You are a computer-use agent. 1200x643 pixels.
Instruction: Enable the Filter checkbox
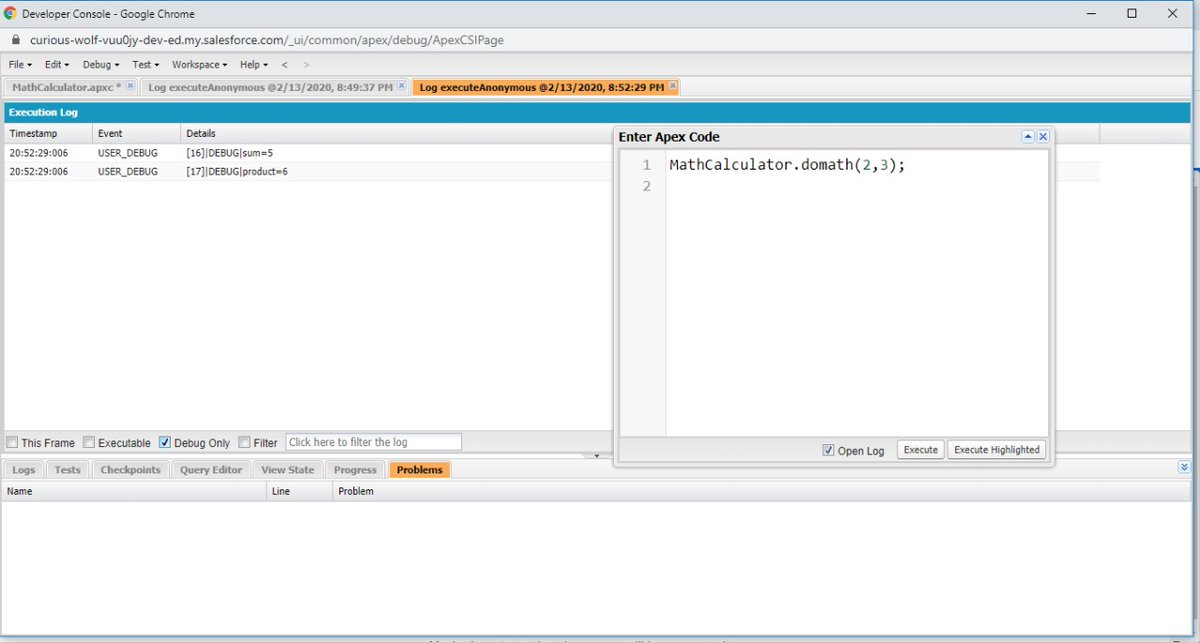pos(244,442)
